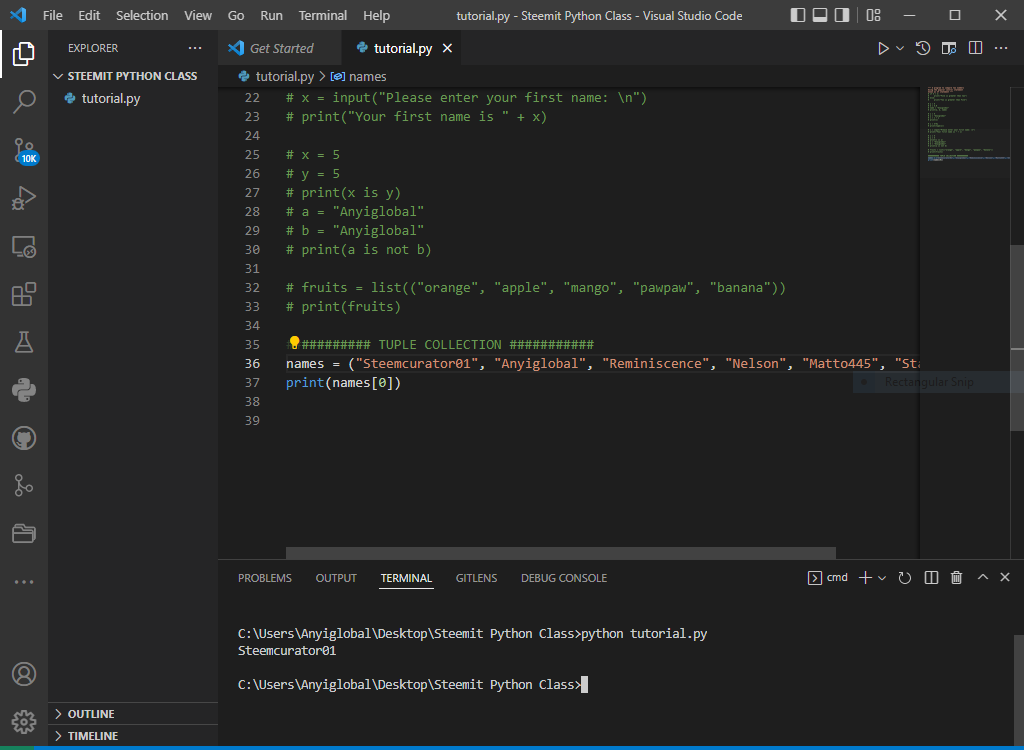Open the Remote Explorer icon

point(24,246)
